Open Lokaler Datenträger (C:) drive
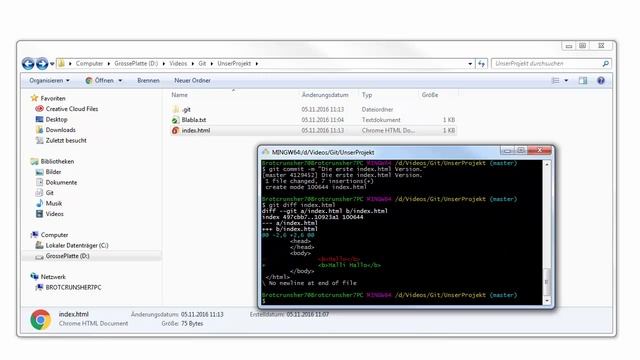The width and height of the screenshot is (640, 360). pyautogui.click(x=77, y=245)
